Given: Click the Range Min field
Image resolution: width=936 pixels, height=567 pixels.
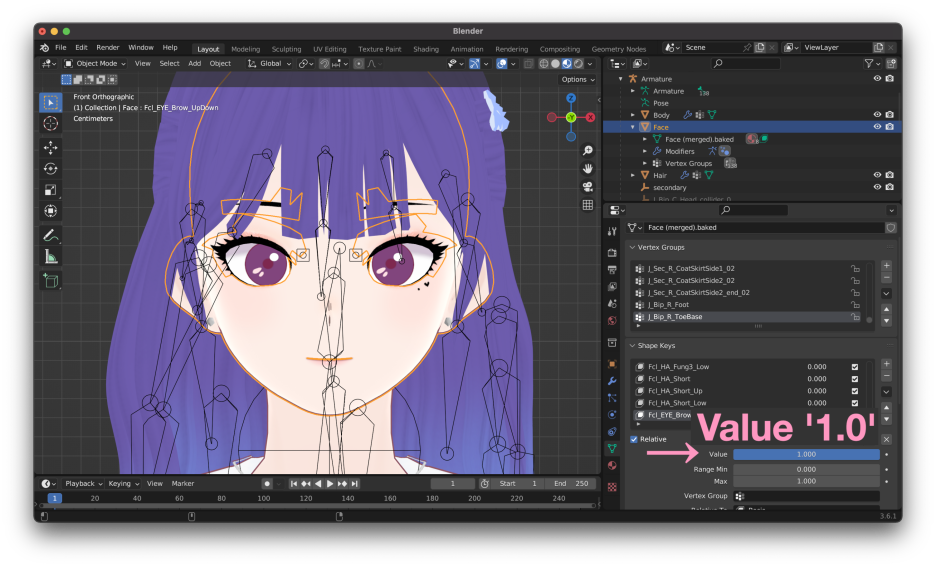Looking at the screenshot, I should pyautogui.click(x=806, y=469).
